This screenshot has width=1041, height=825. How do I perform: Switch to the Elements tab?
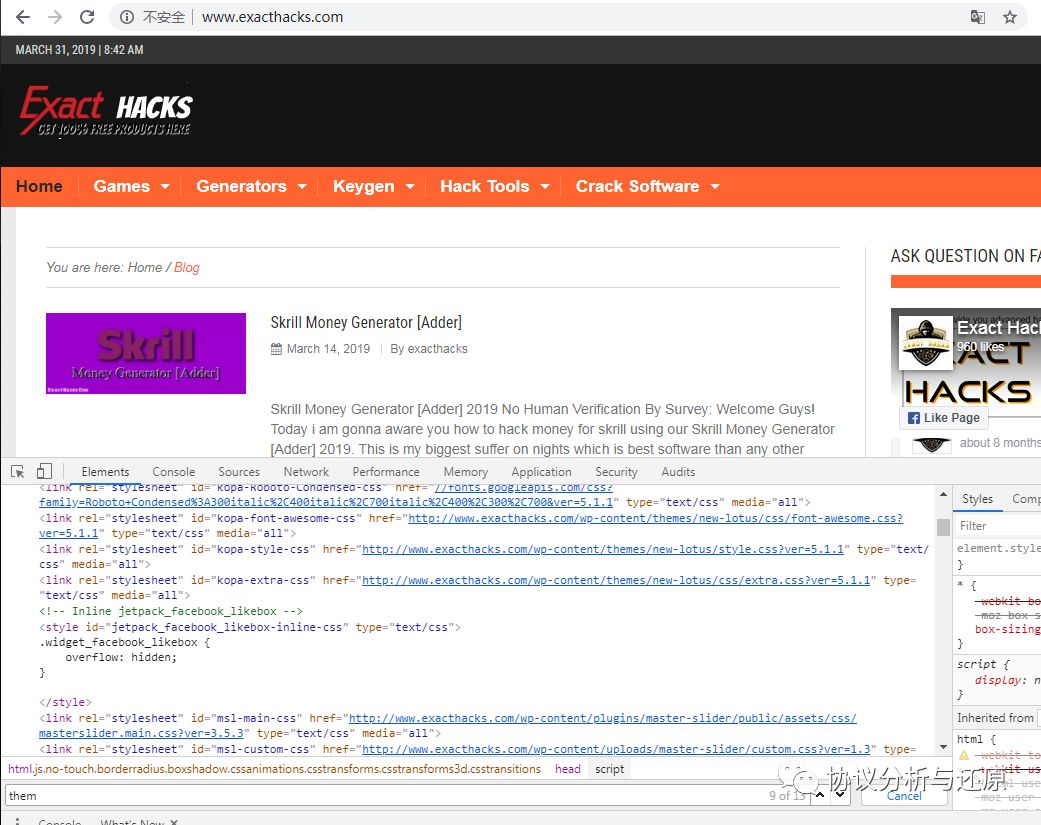pos(105,472)
